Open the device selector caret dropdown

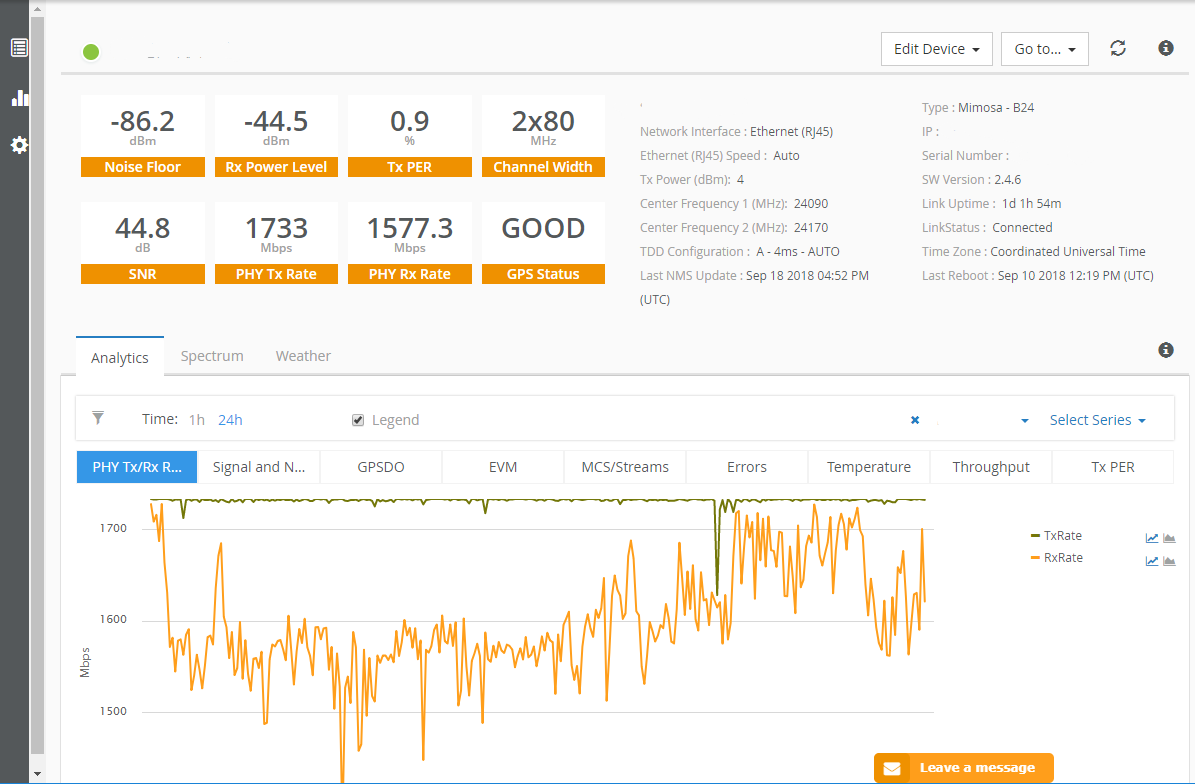pyautogui.click(x=1025, y=421)
